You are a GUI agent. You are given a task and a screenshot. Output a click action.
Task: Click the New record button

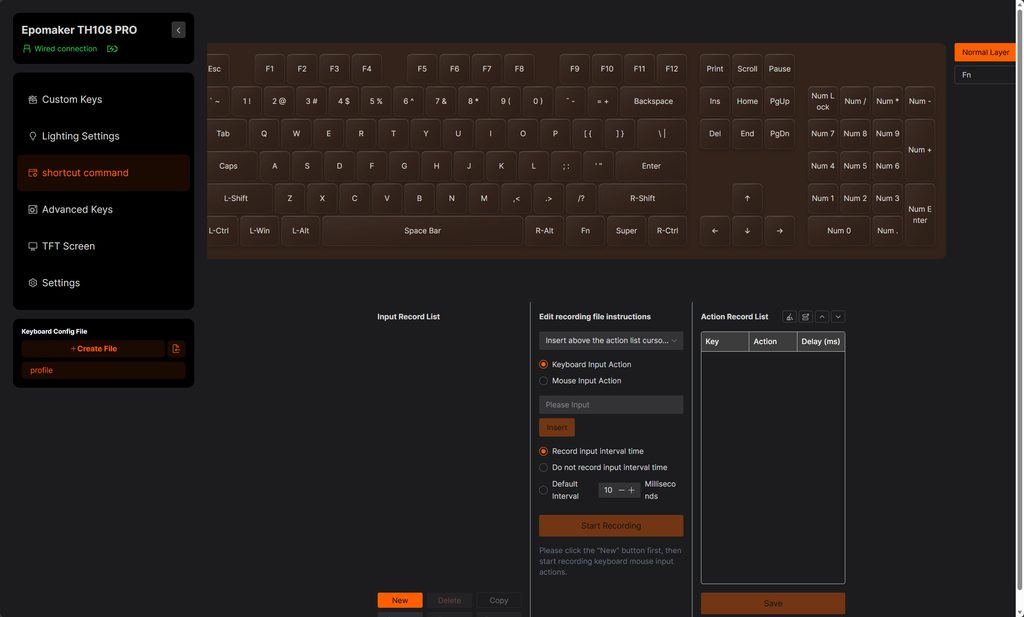coord(400,601)
